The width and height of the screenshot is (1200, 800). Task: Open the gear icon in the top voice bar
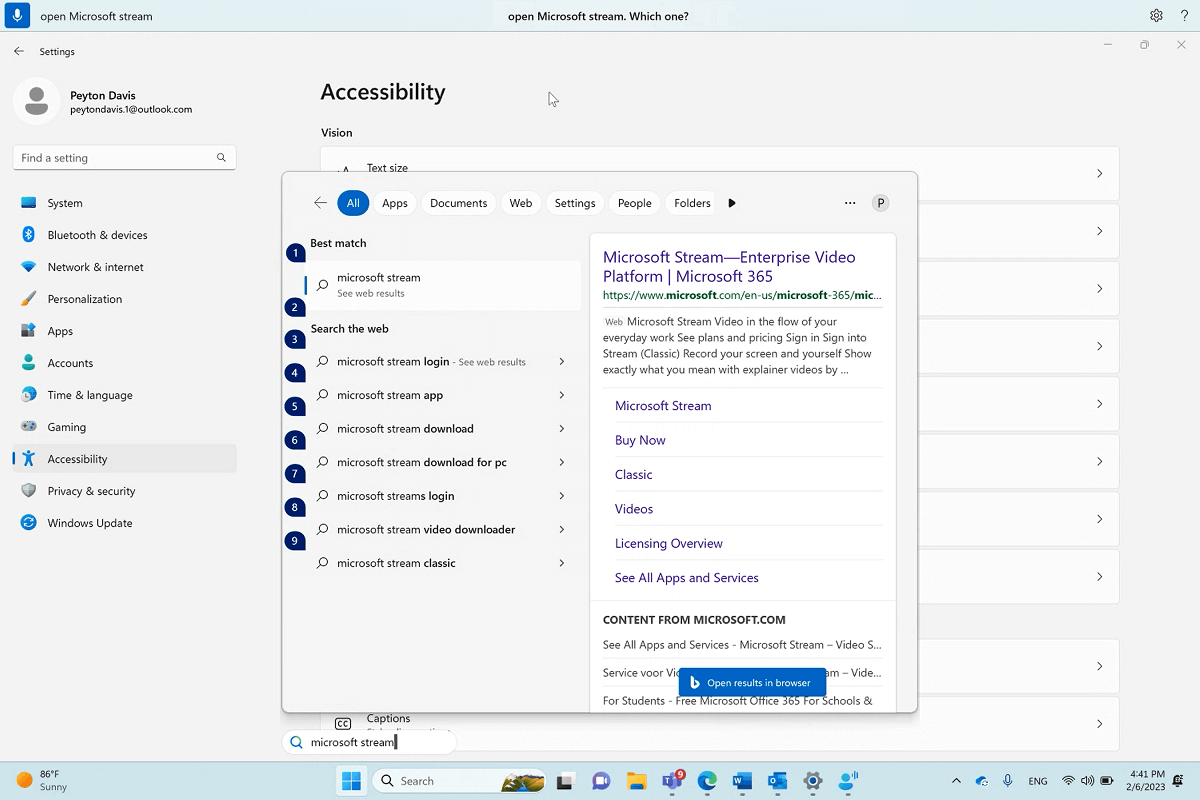pos(1156,15)
